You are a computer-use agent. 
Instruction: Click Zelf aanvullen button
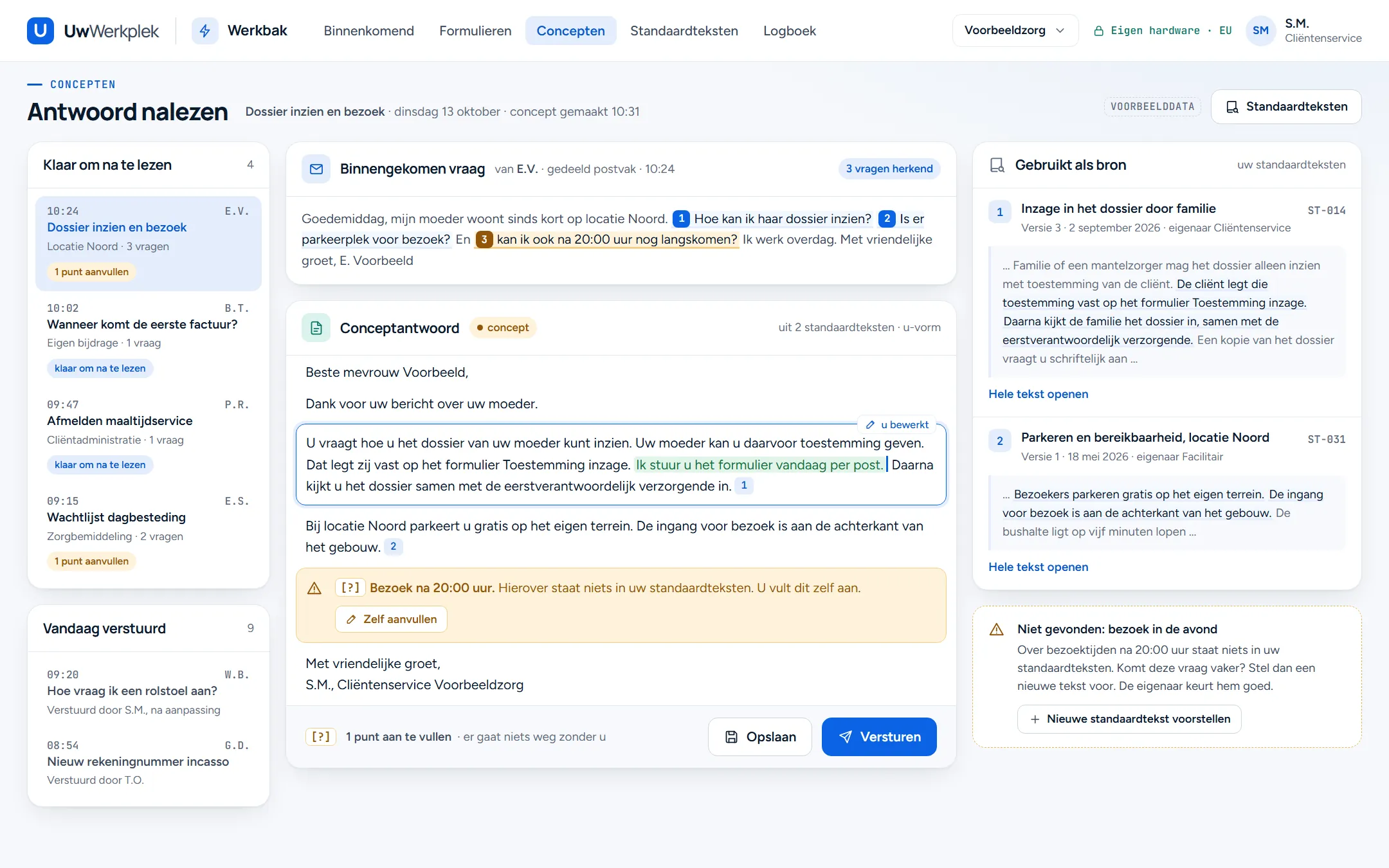391,619
